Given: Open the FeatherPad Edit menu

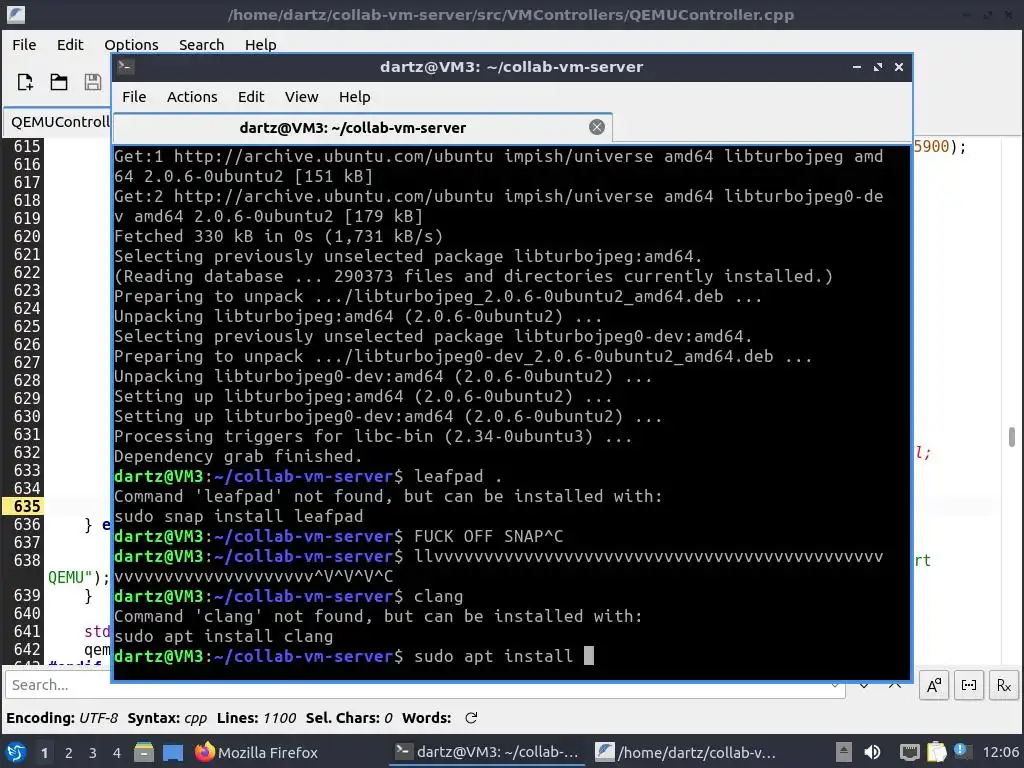Looking at the screenshot, I should click(x=70, y=45).
